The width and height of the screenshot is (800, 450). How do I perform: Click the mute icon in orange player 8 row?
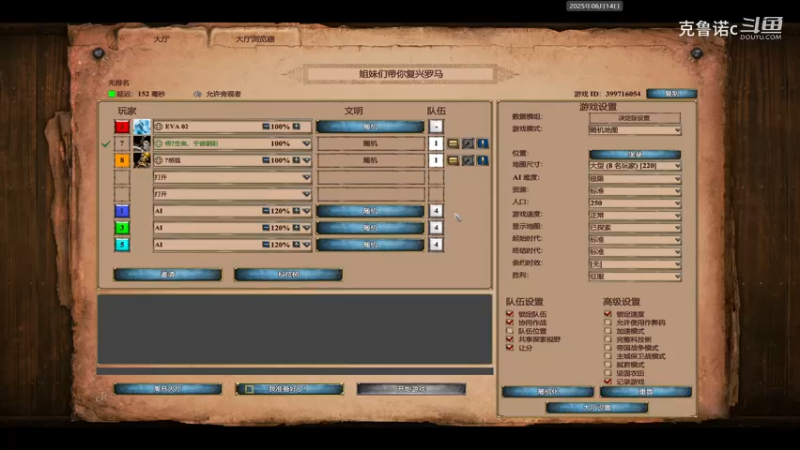click(x=468, y=160)
